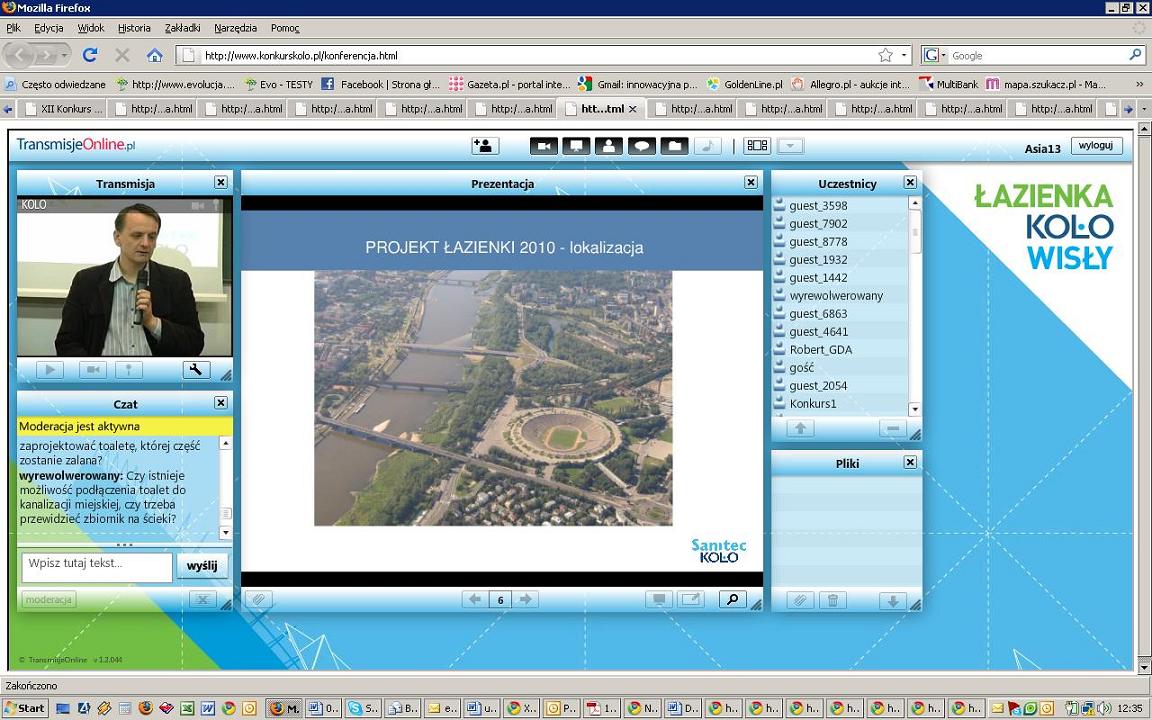Screen dimensions: 1152x720
Task: Click the microphone icon under the video
Action: pos(129,370)
